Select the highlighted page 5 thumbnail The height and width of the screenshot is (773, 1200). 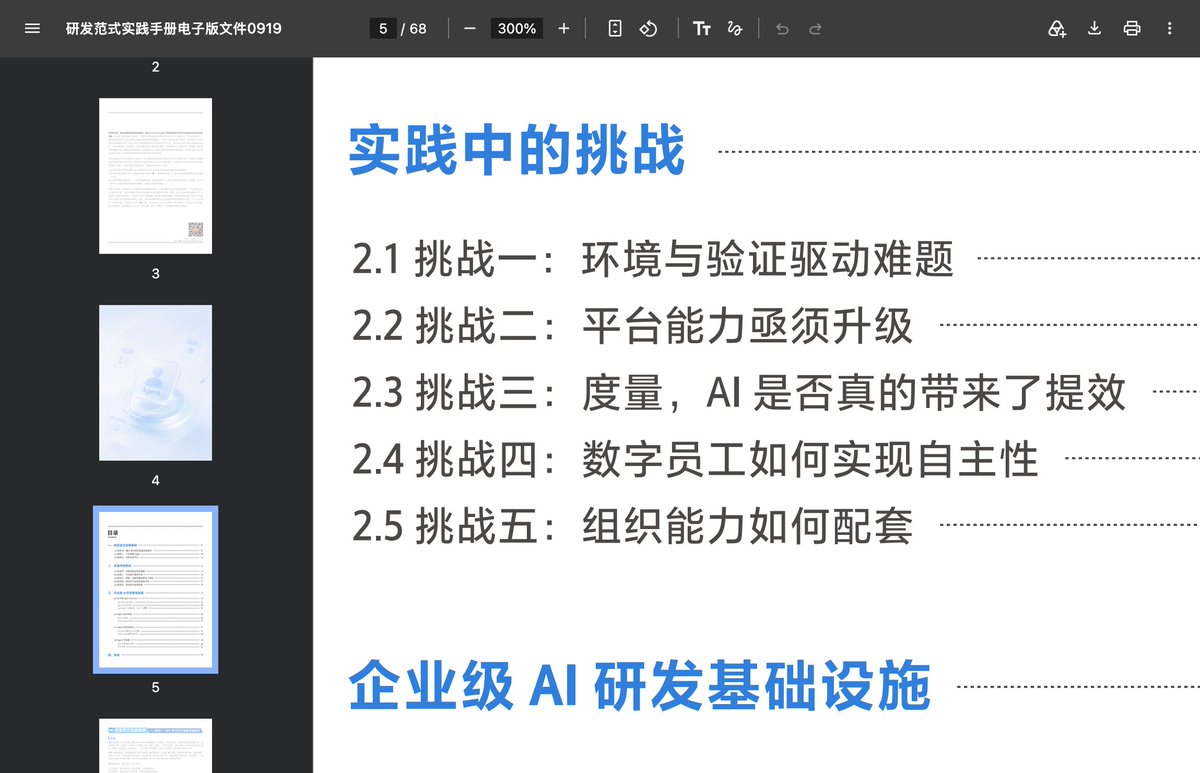pyautogui.click(x=156, y=590)
